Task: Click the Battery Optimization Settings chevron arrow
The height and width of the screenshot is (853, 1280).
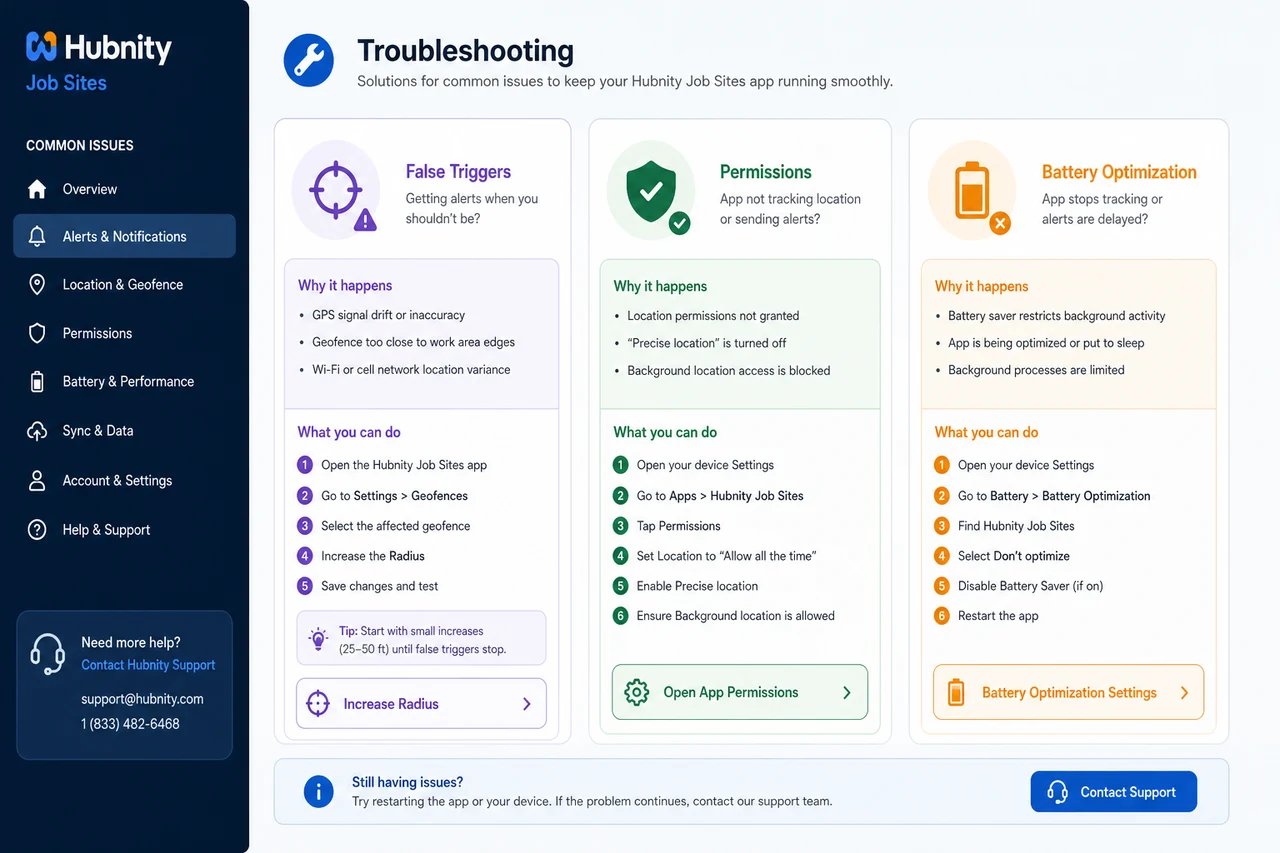Action: (x=1184, y=692)
